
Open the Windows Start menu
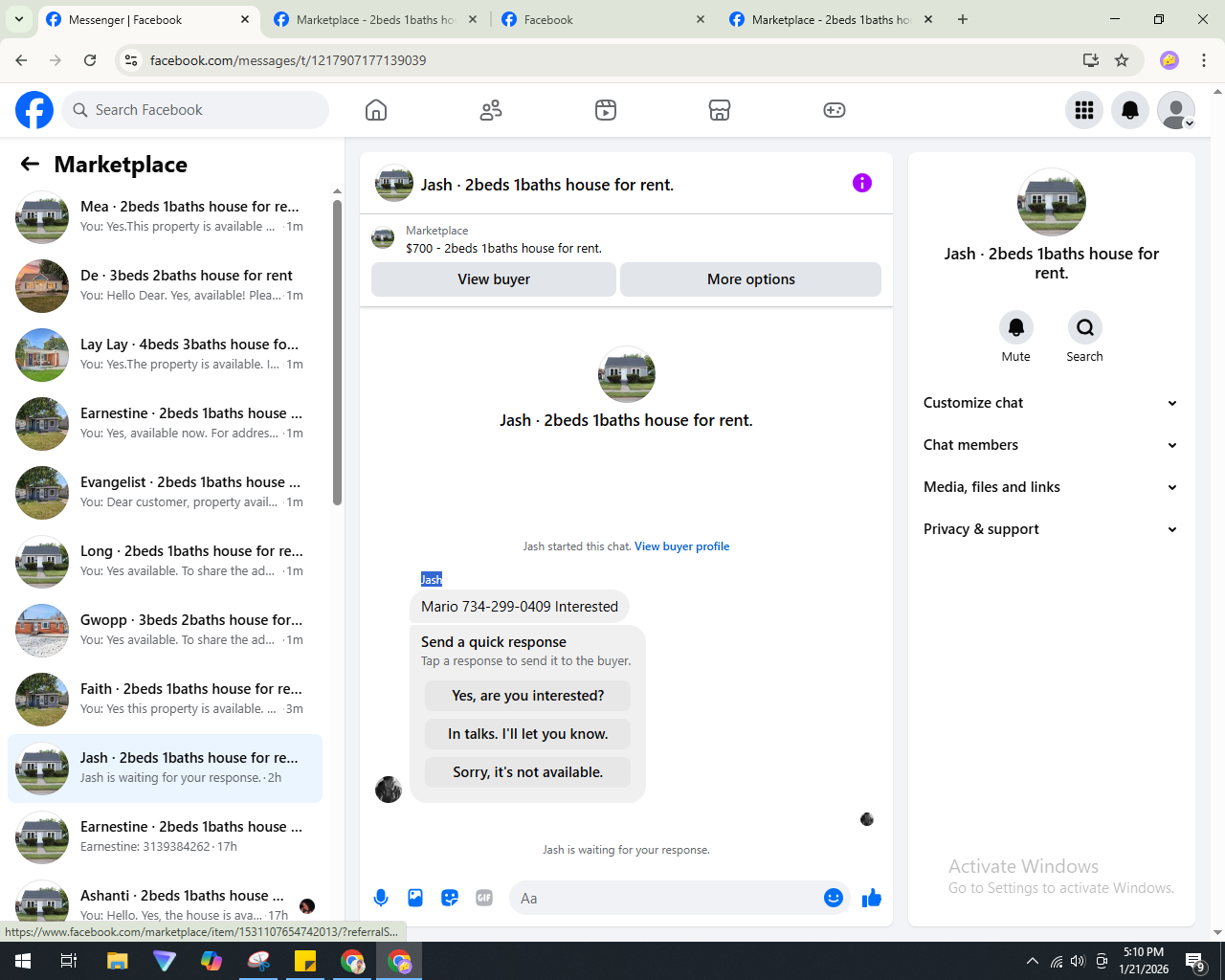coord(23,961)
